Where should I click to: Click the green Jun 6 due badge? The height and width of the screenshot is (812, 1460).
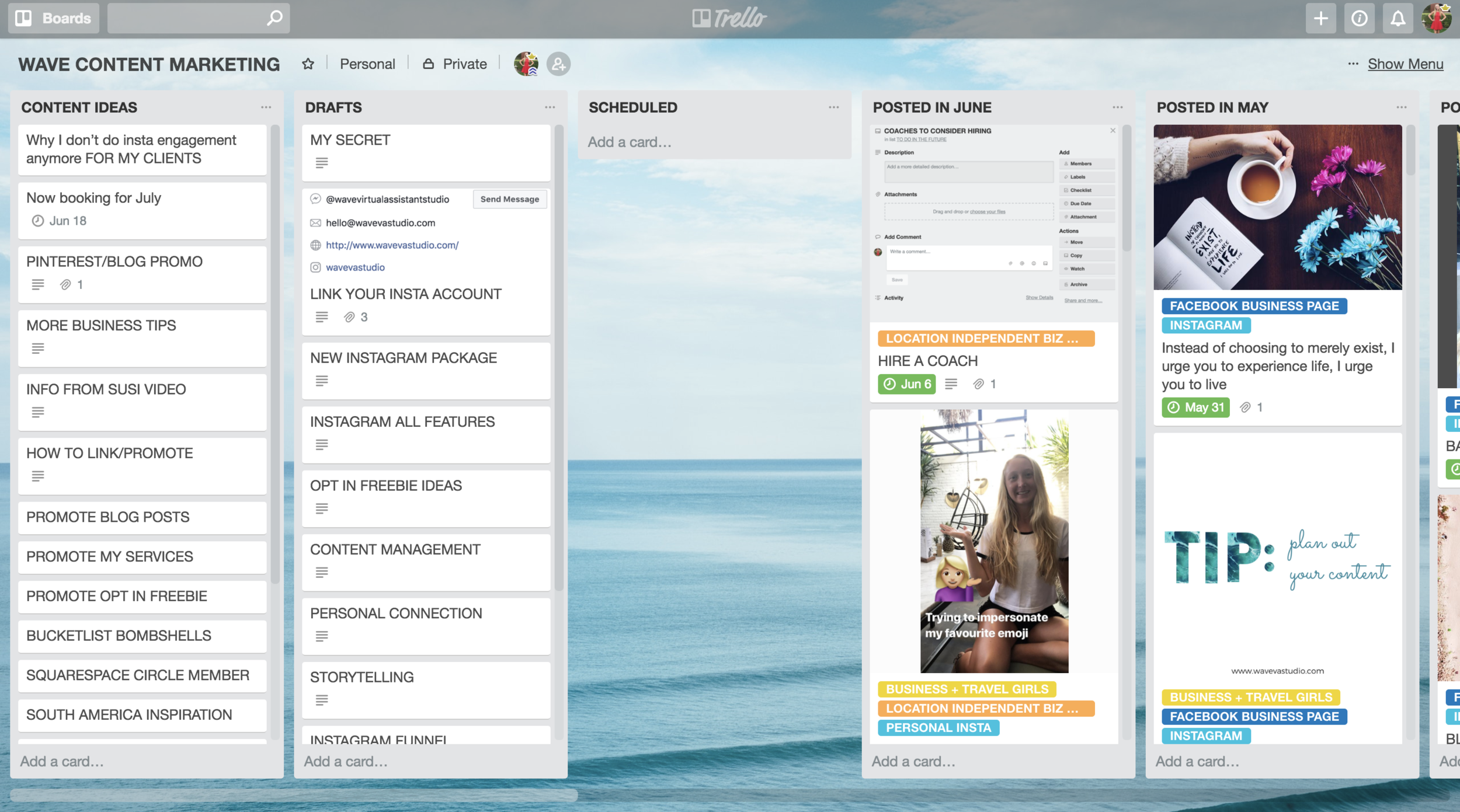(x=906, y=384)
